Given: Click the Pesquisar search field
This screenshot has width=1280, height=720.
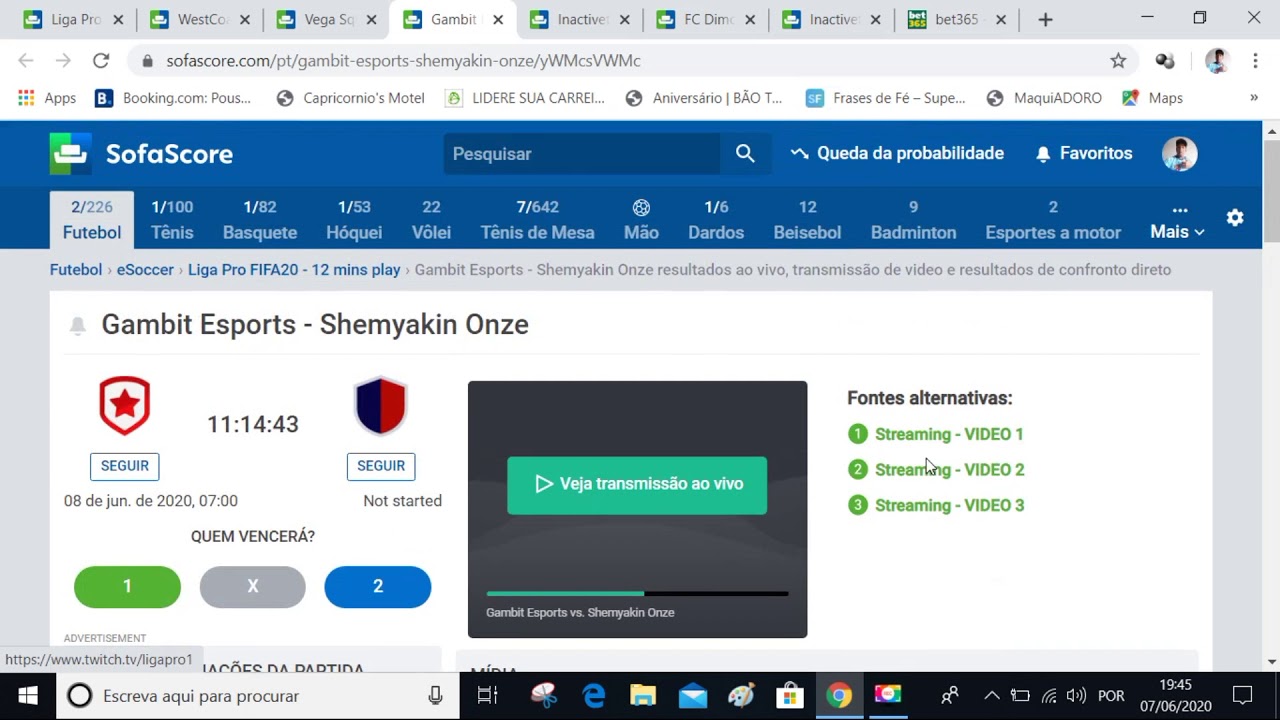Looking at the screenshot, I should (582, 153).
